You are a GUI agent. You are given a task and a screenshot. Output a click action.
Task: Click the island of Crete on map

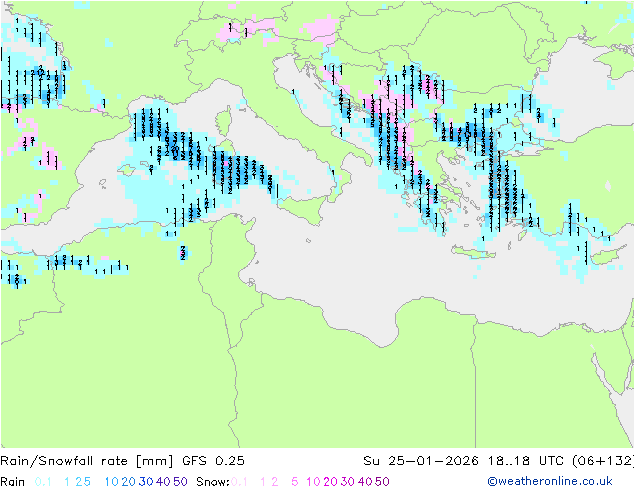click(x=473, y=252)
